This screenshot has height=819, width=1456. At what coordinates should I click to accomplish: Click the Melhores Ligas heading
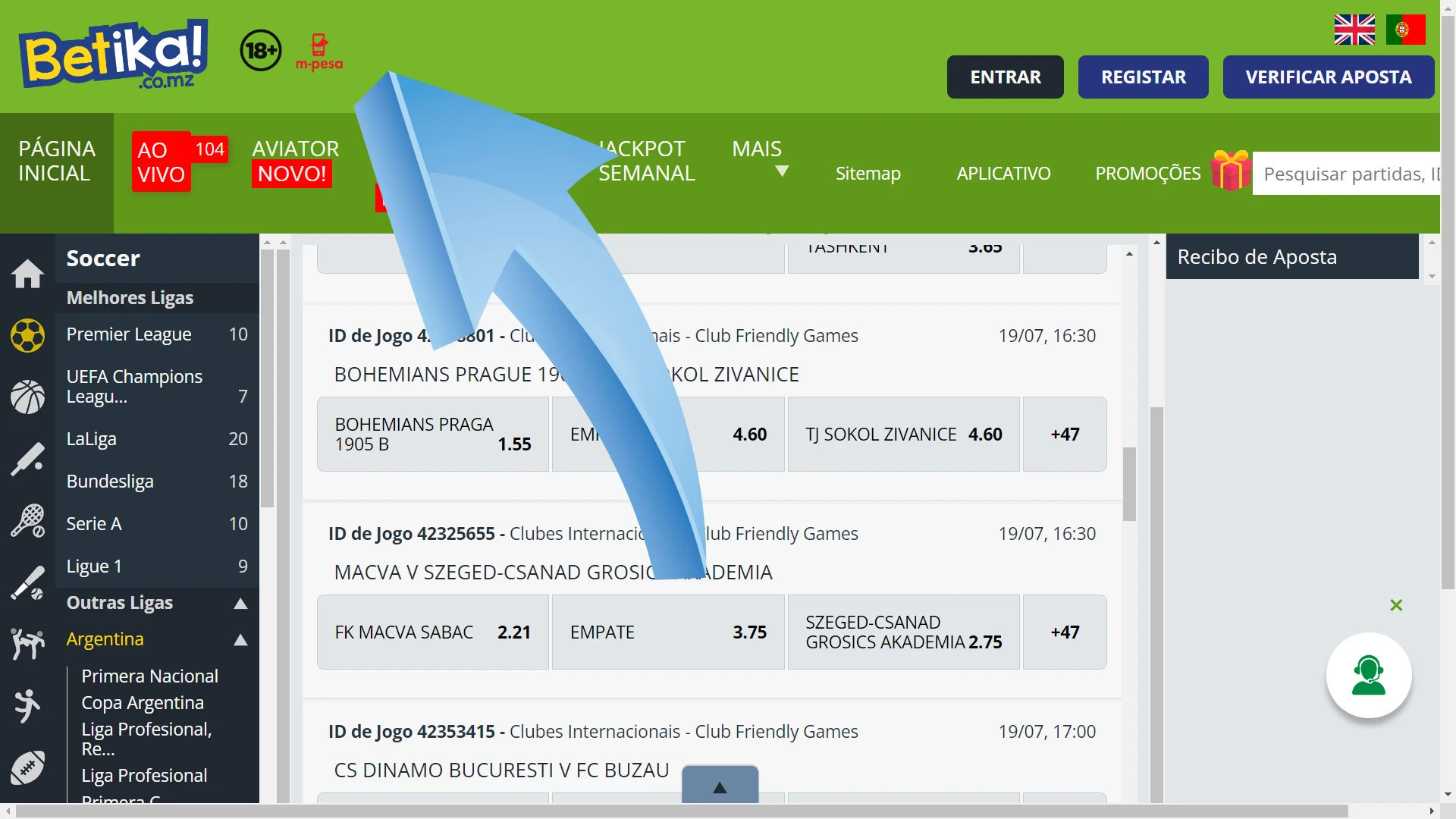(130, 298)
